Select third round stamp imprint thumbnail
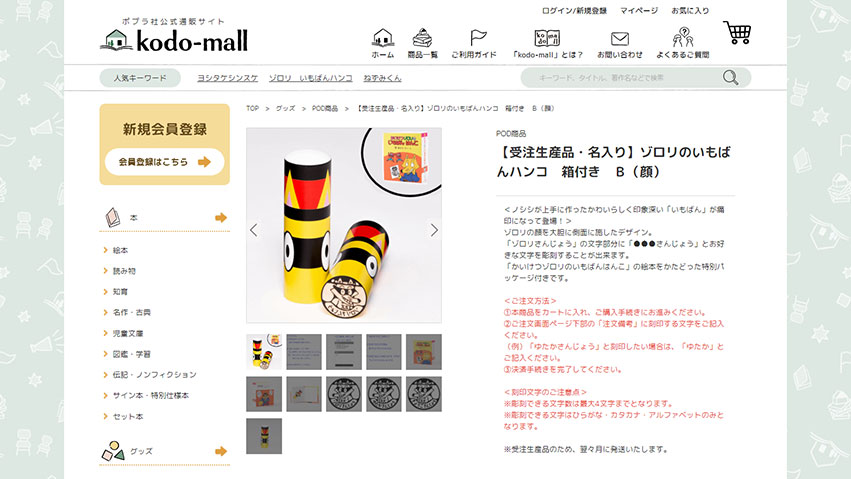The image size is (851, 479). coord(424,394)
